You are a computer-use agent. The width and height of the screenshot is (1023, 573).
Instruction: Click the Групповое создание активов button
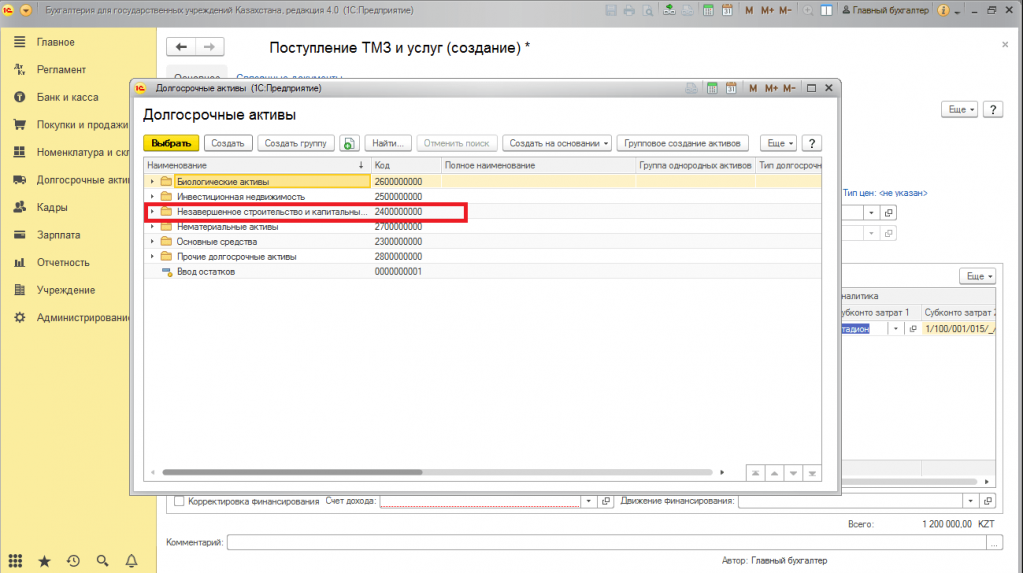pos(683,143)
